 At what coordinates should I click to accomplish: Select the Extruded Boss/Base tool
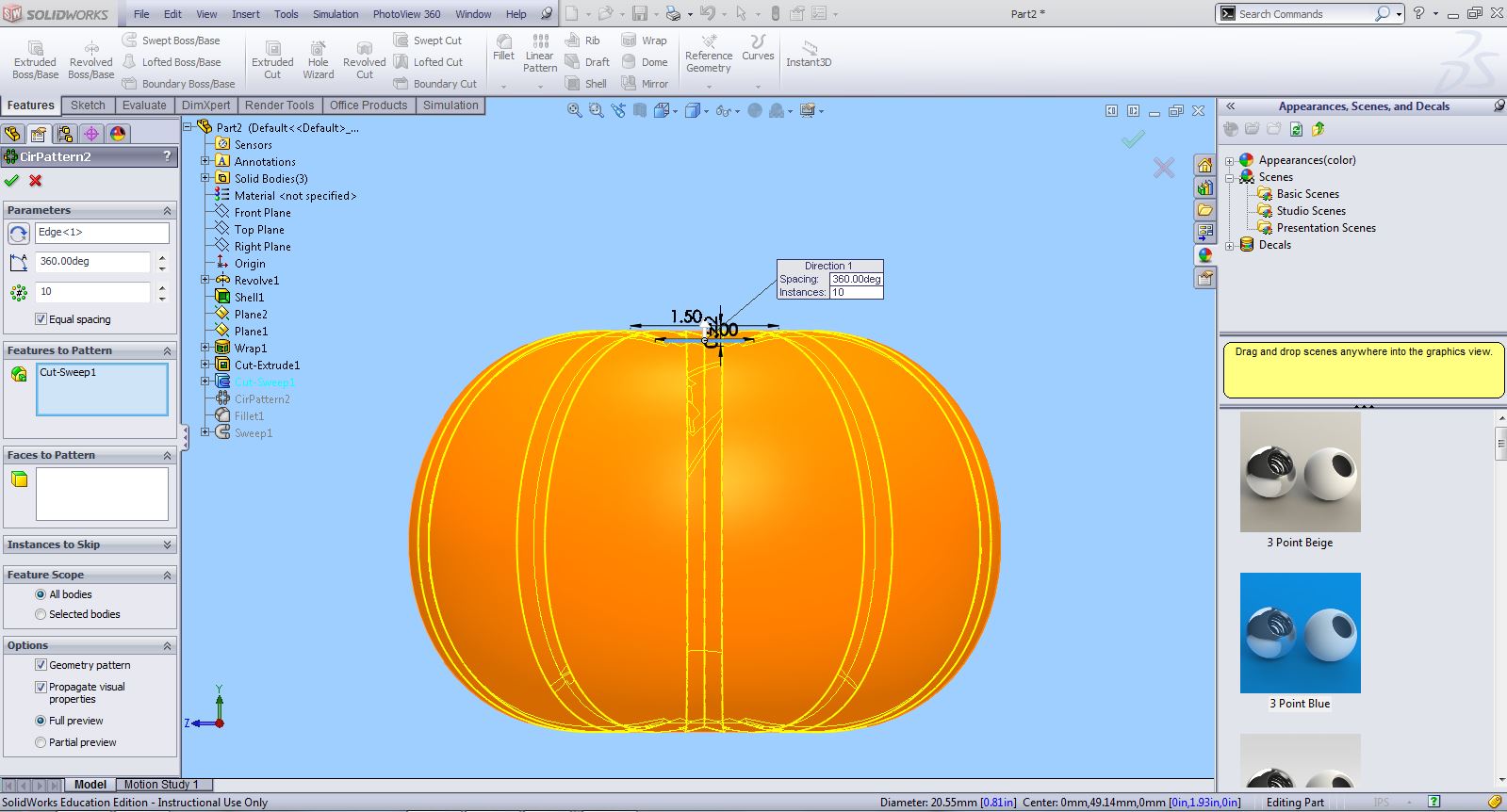[35, 59]
